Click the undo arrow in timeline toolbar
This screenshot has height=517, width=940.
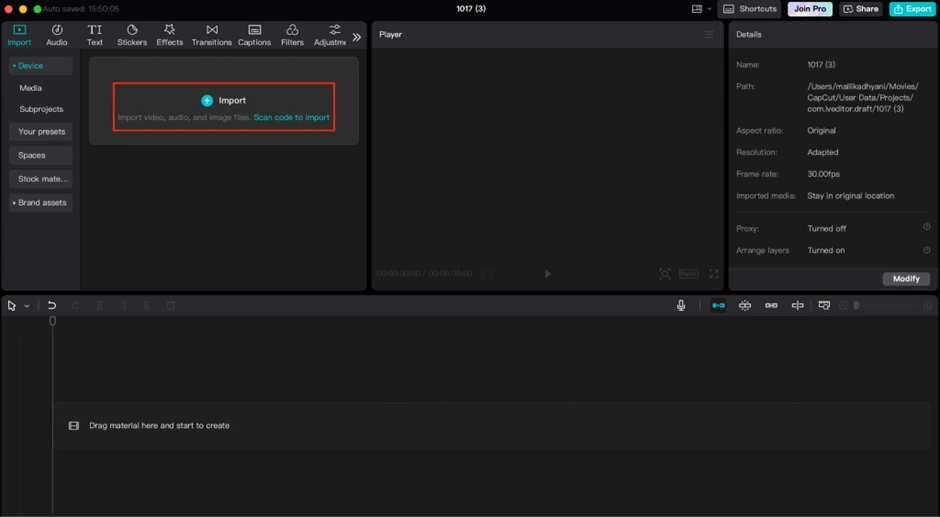click(52, 305)
